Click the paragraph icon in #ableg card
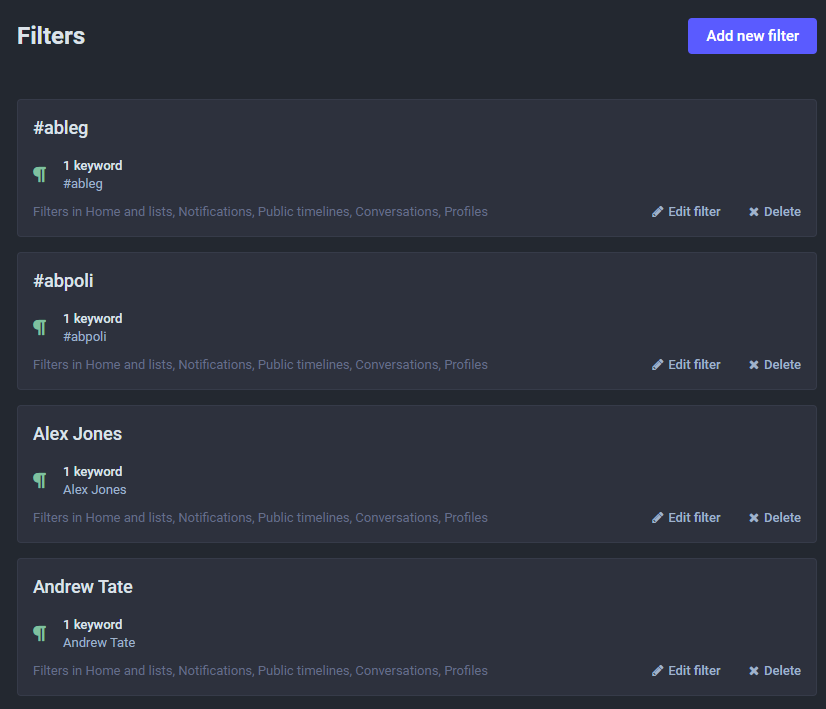The width and height of the screenshot is (826, 709). tap(40, 174)
